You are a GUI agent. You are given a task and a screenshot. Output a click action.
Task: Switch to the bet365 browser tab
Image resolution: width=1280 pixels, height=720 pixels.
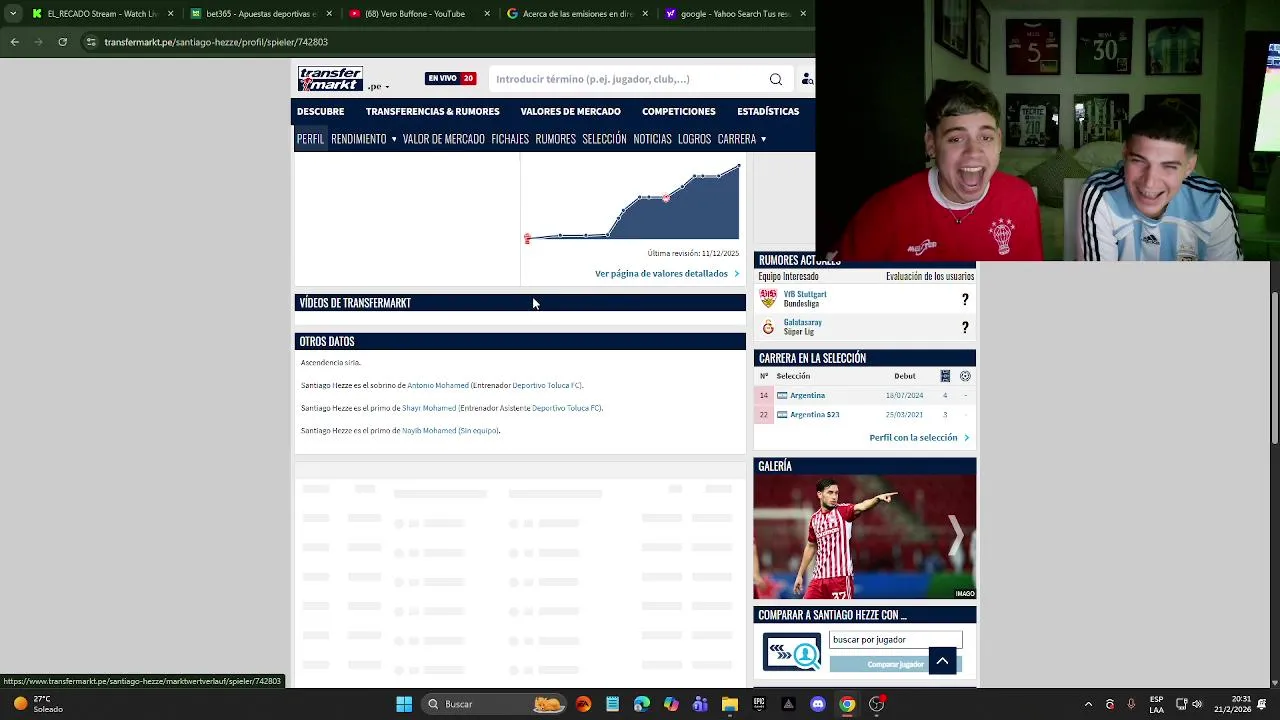pos(260,14)
